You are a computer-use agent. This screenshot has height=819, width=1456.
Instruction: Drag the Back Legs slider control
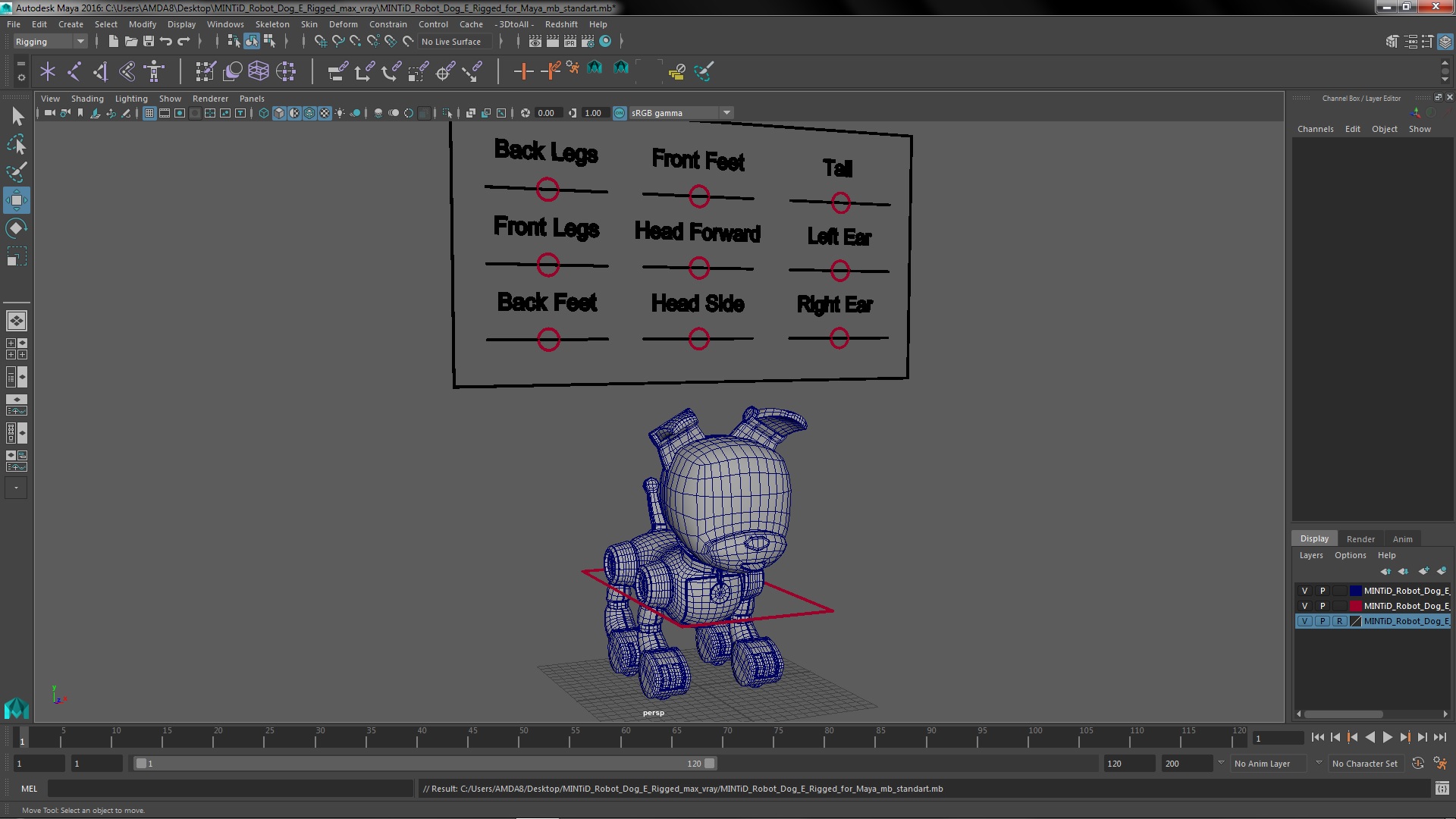[x=548, y=190]
